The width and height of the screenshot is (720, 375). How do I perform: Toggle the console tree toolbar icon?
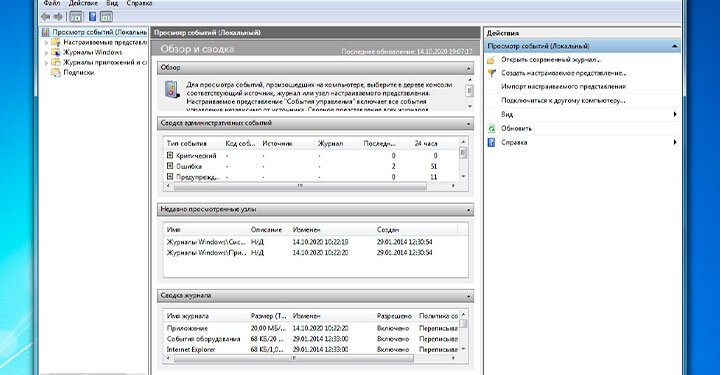pos(76,17)
